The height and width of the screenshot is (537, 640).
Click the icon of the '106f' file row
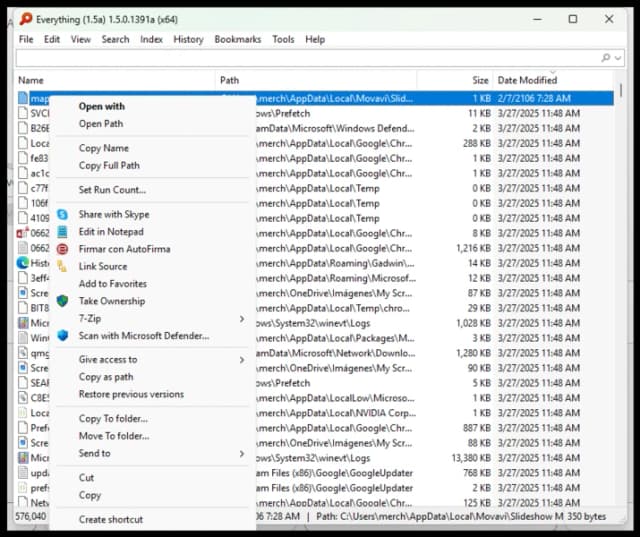click(23, 203)
